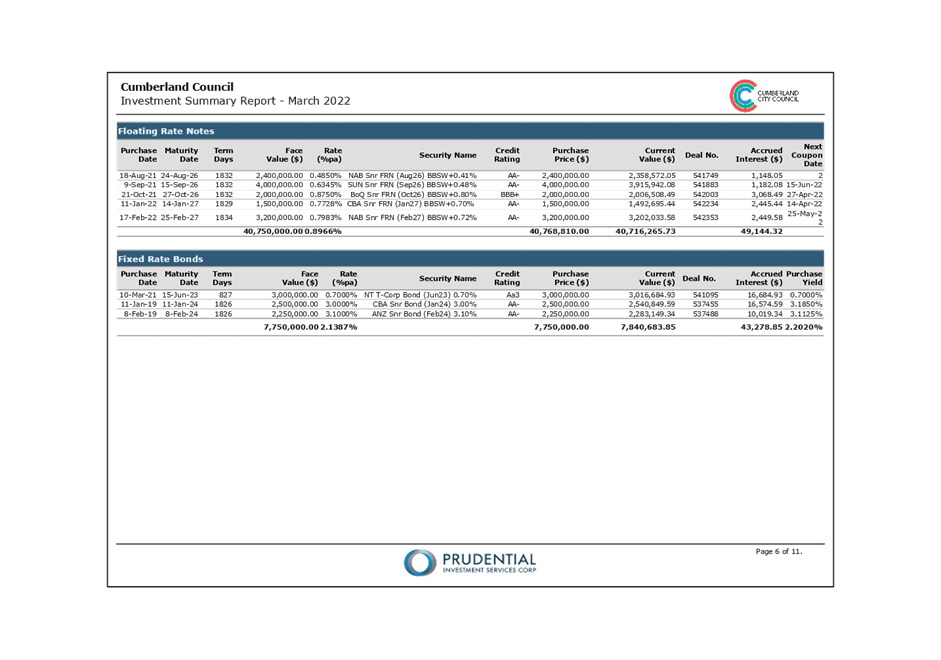Select purchase yield 3.1850%

[806, 304]
